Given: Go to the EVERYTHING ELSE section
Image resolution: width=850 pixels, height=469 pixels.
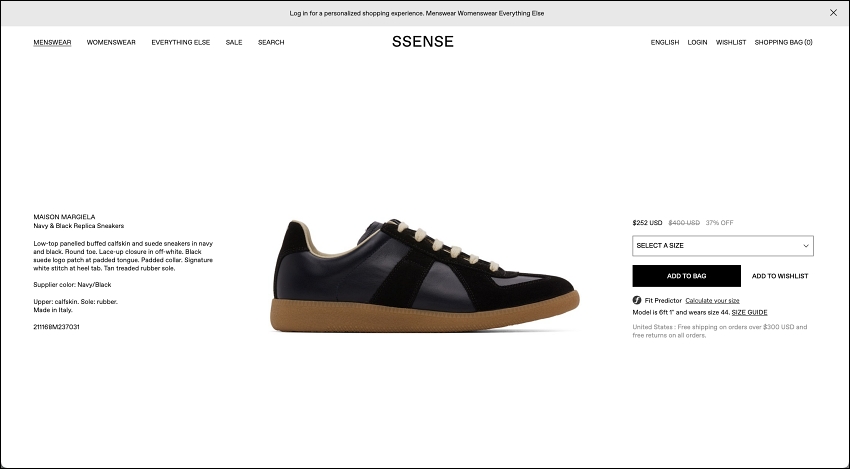Looking at the screenshot, I should click(x=181, y=43).
